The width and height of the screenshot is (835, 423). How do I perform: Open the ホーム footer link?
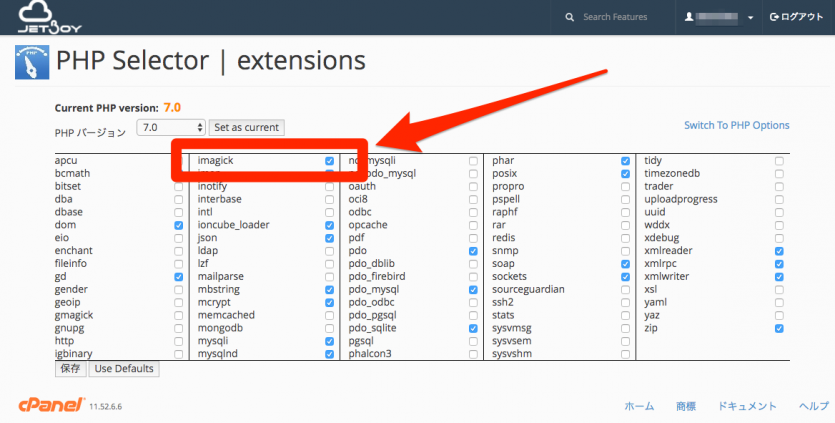pyautogui.click(x=639, y=406)
